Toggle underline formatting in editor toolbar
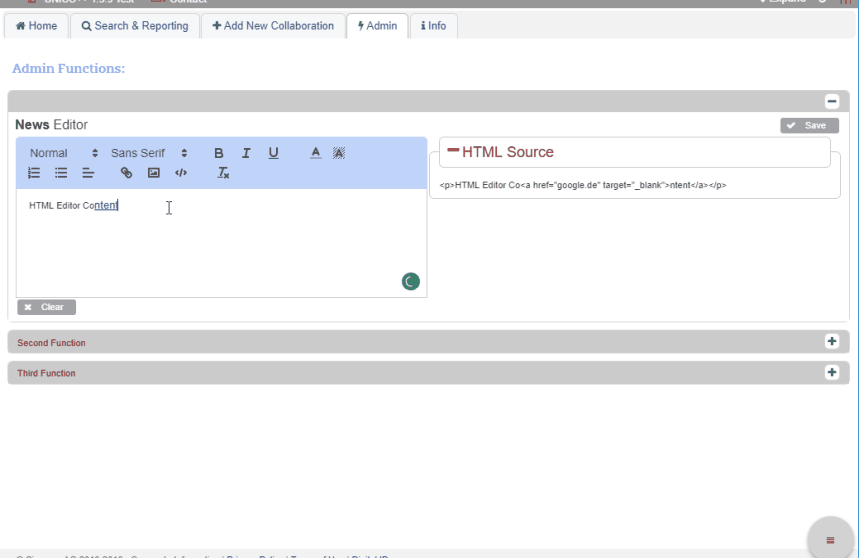The image size is (859, 558). click(x=273, y=153)
